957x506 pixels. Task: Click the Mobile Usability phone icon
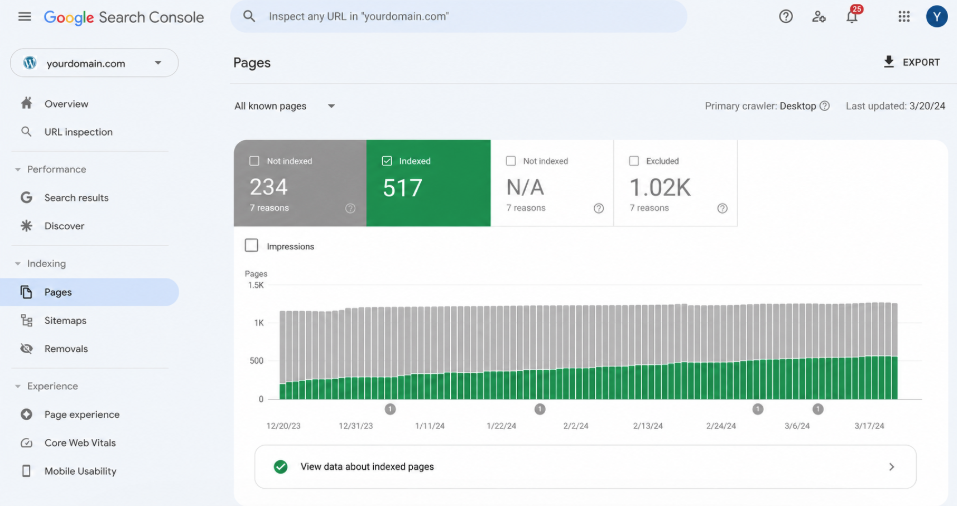[26, 471]
